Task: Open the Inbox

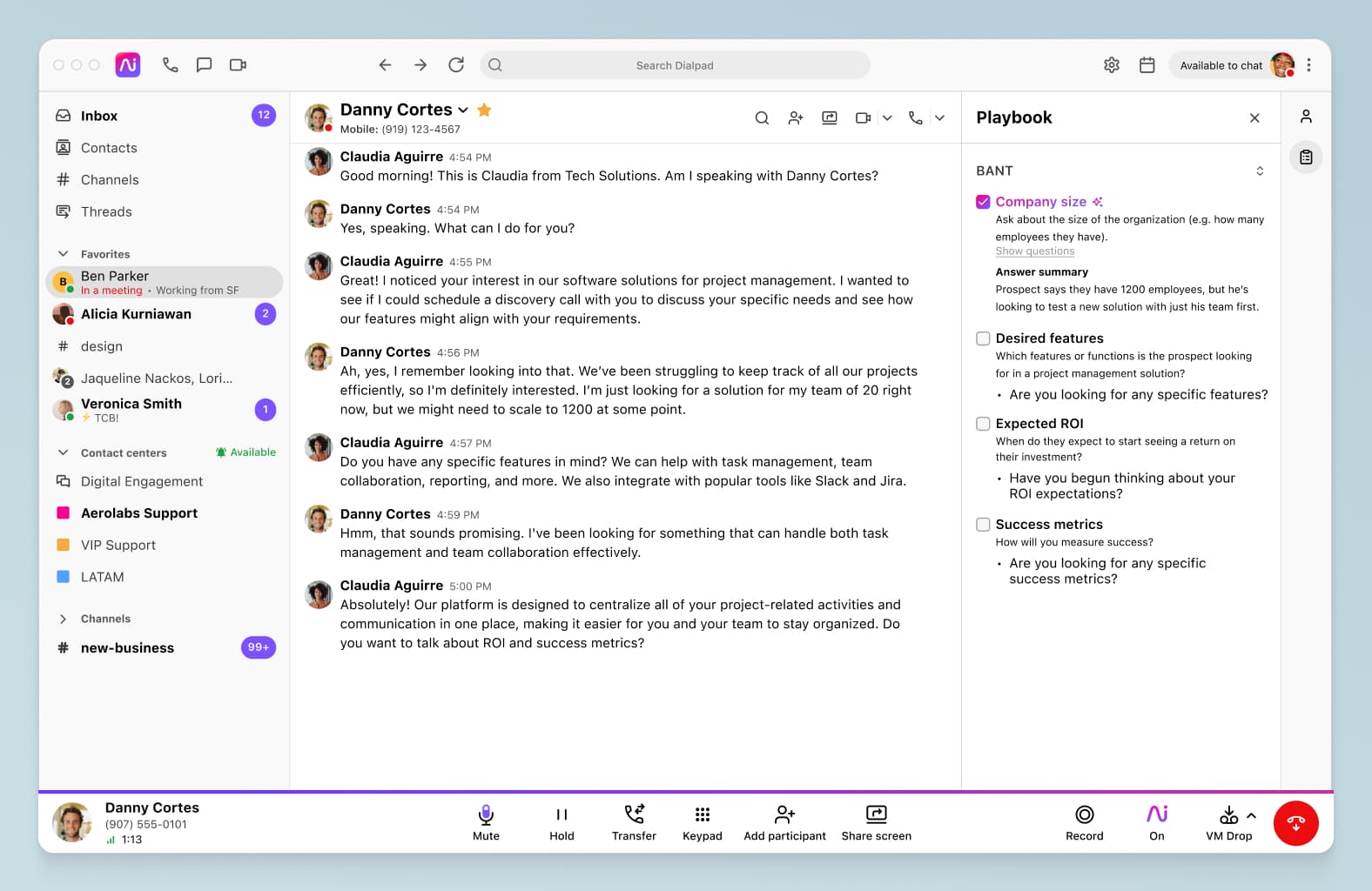Action: 98,116
